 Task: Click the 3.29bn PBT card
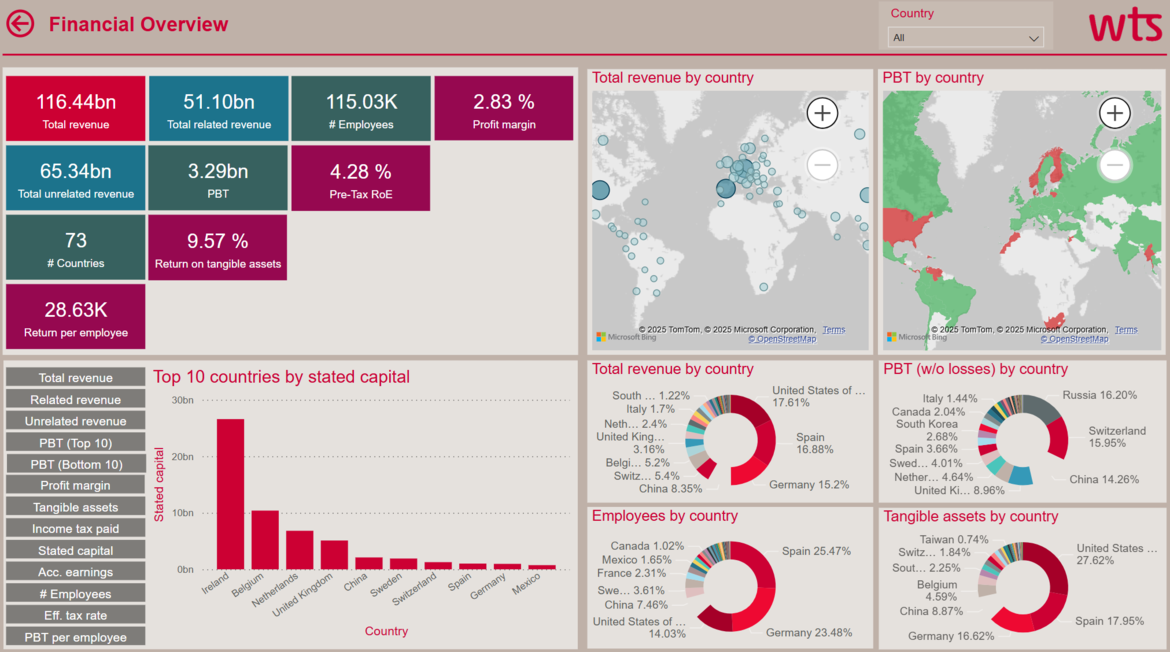(218, 178)
